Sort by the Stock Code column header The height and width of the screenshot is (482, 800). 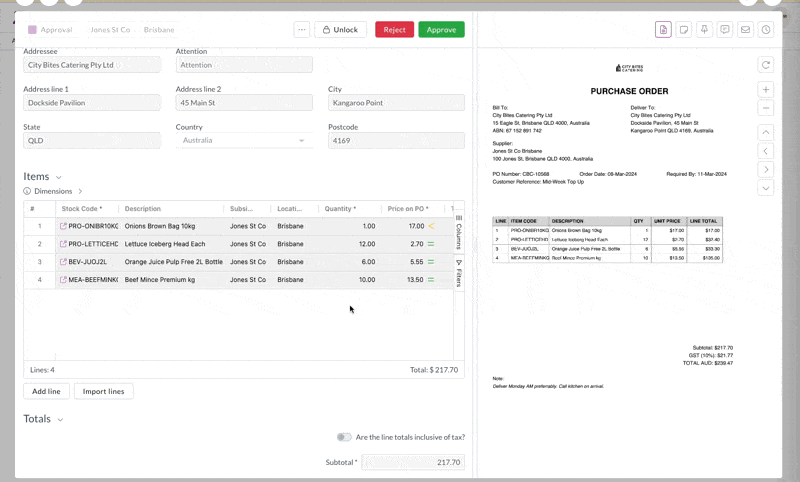82,209
